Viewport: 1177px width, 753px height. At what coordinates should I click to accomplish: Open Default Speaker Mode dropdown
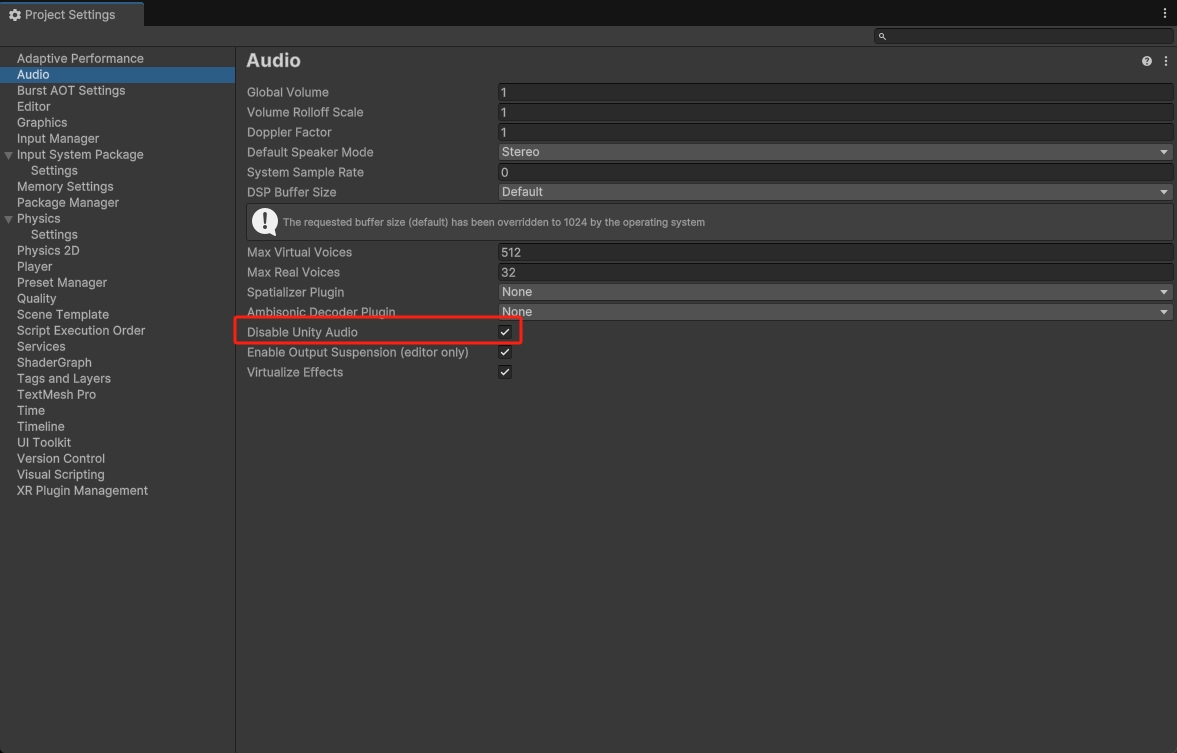tap(835, 152)
